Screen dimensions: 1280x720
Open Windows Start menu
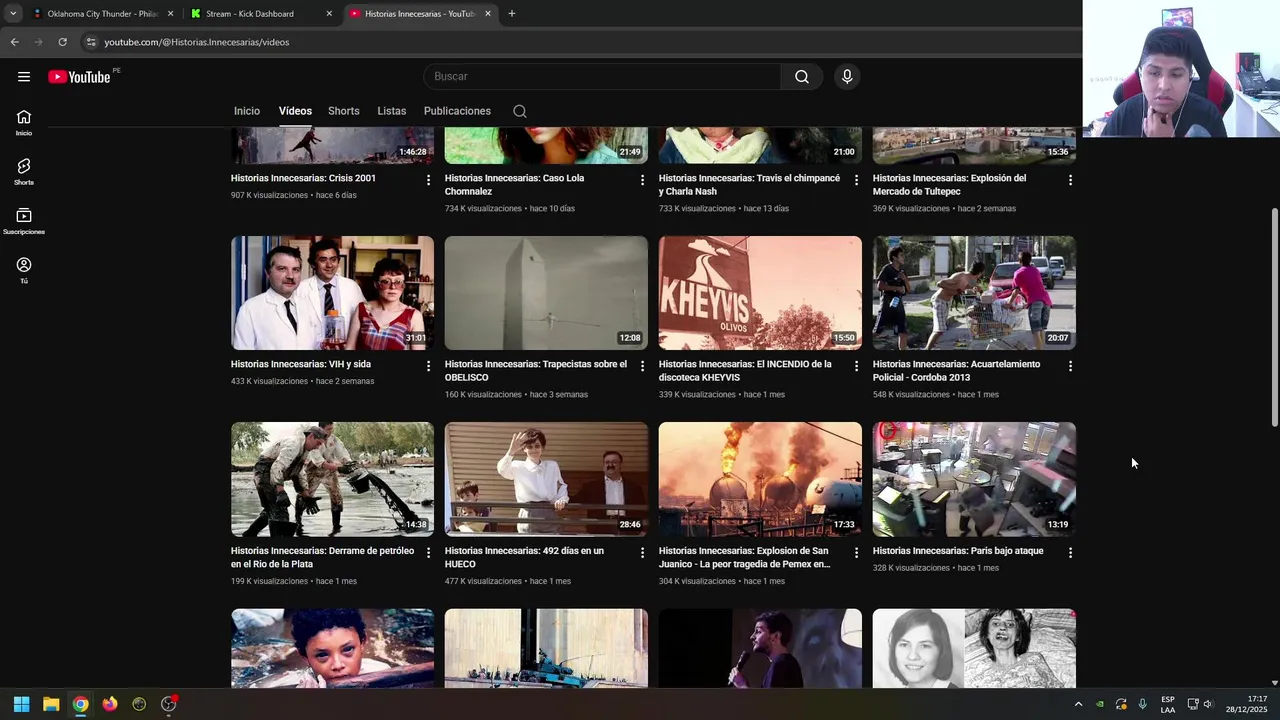21,704
